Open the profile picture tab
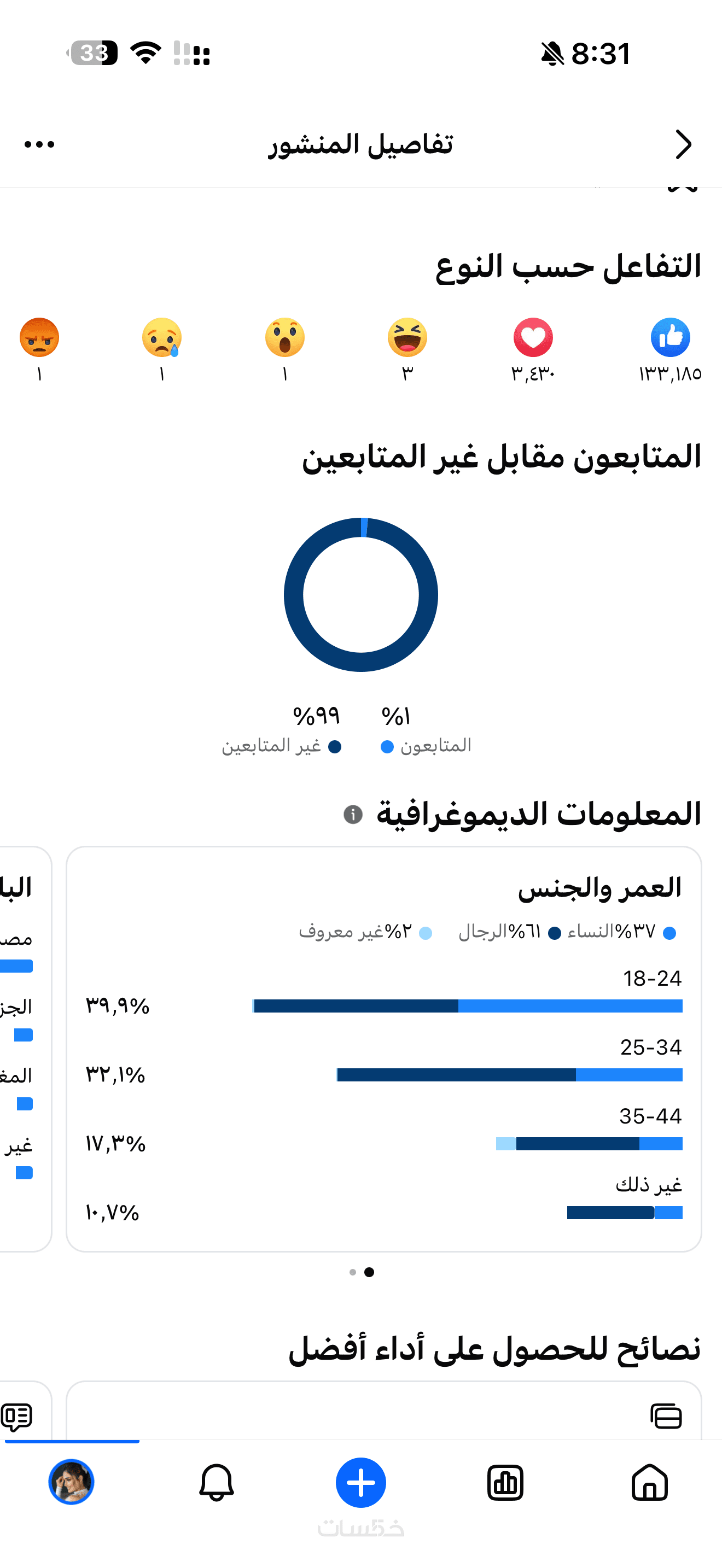The width and height of the screenshot is (722, 1568). 72,1483
